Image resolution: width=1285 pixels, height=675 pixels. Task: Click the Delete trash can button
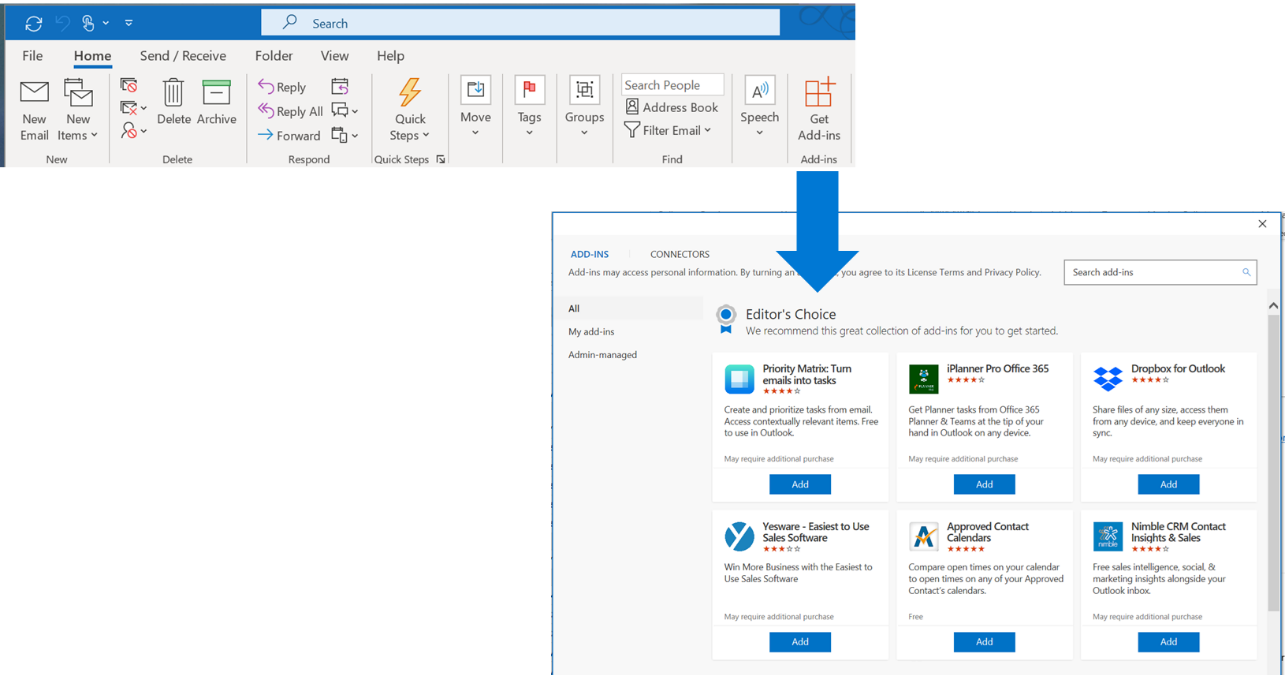click(x=174, y=102)
